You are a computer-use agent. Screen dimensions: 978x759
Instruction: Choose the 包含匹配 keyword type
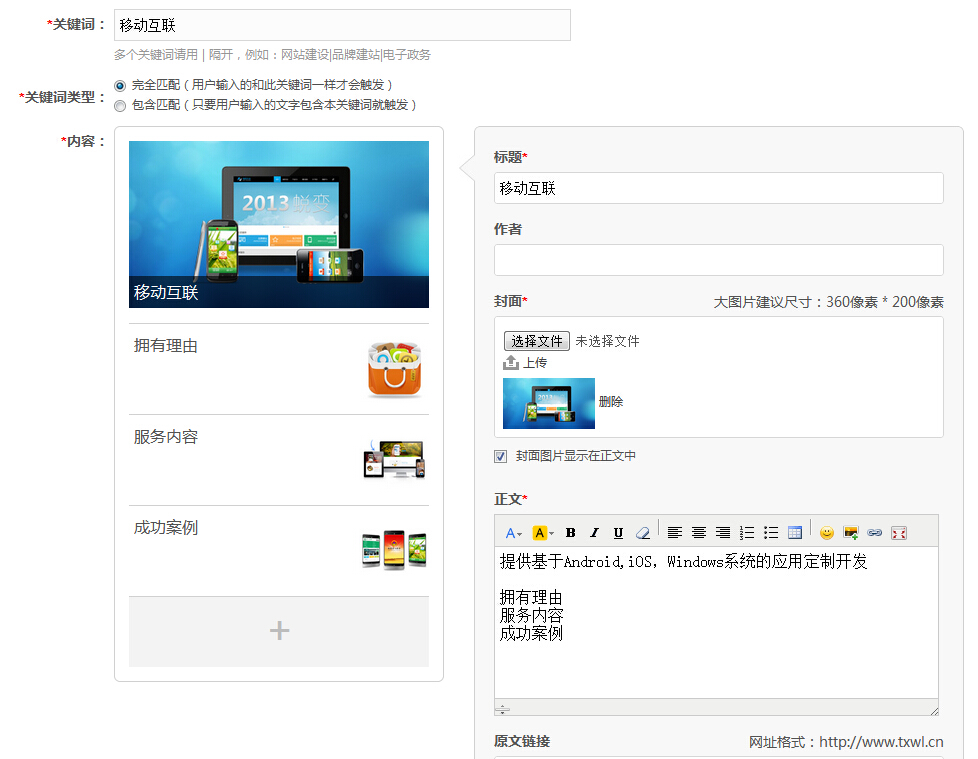tap(120, 105)
